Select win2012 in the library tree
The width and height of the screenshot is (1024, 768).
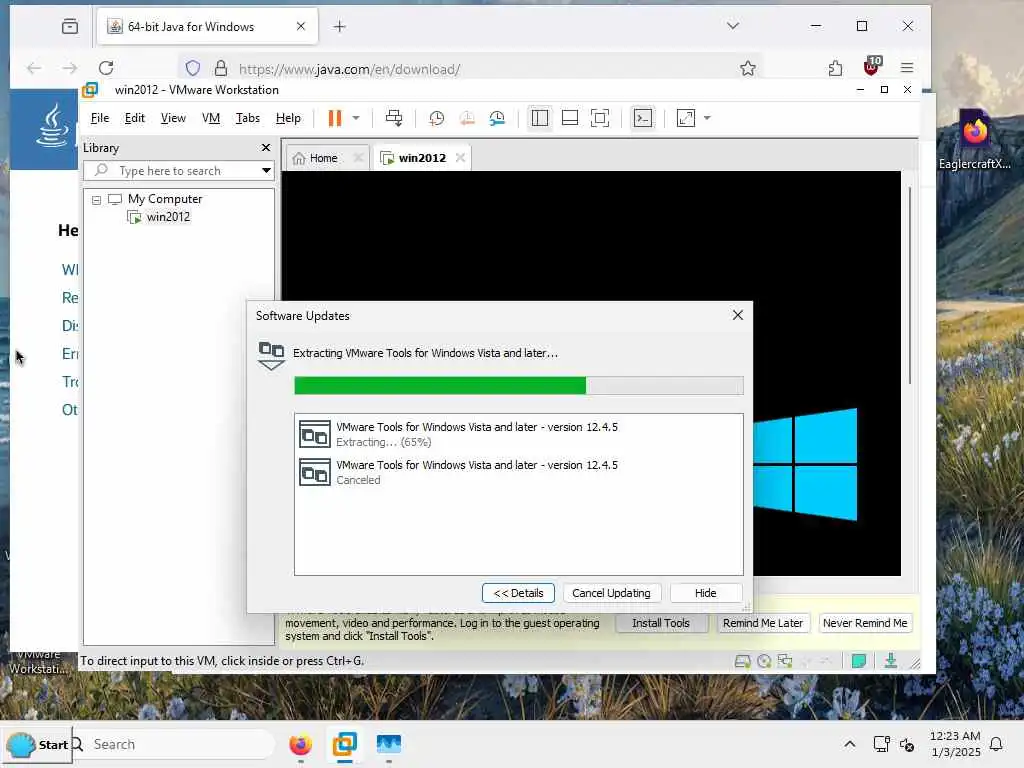coord(168,217)
